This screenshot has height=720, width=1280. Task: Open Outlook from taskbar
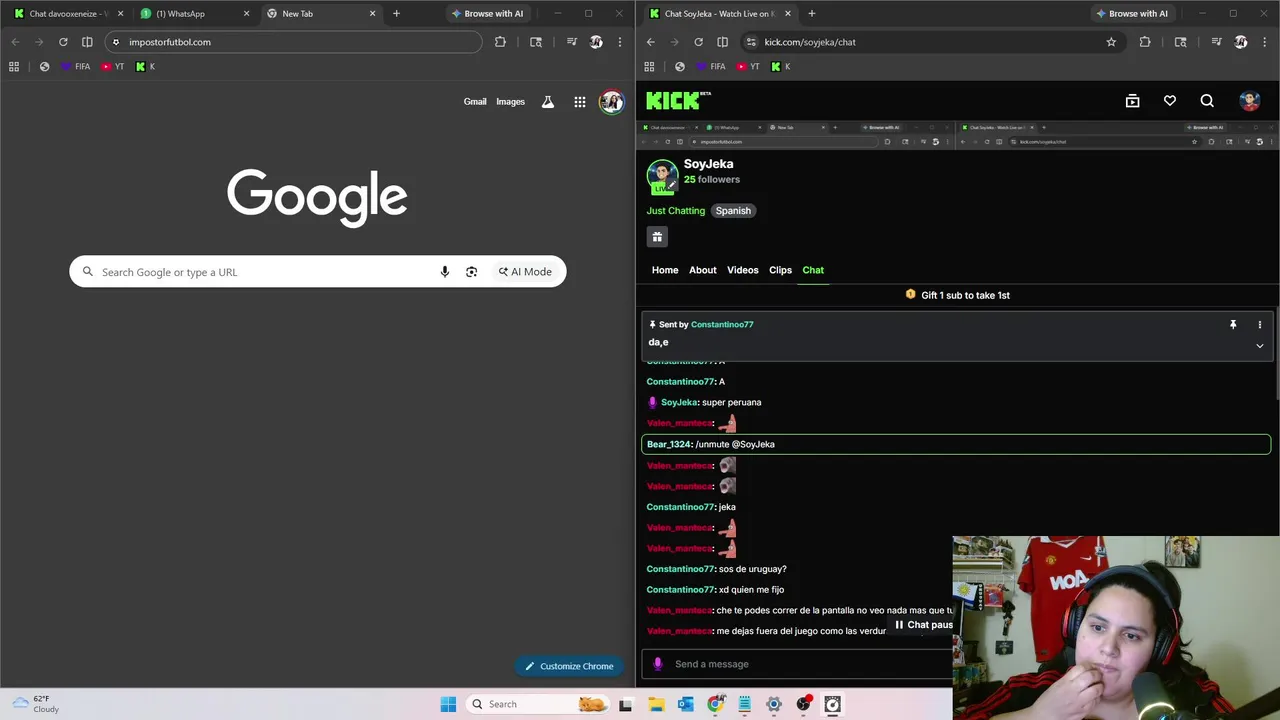[x=685, y=704]
